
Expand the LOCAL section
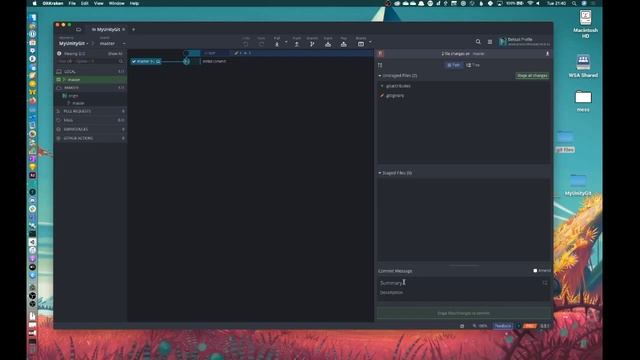pos(91,71)
